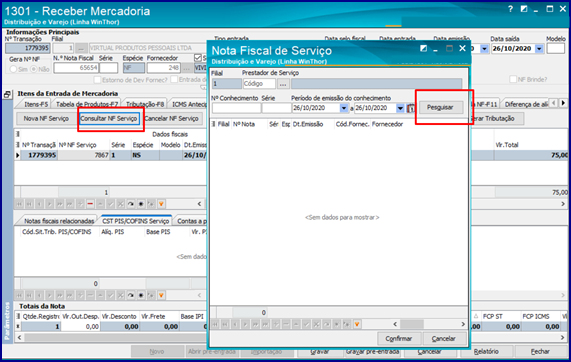Screen dimensions: 571x362
Task: Switch to the Notas fiscais relacionadas tab
Action: 59,221
